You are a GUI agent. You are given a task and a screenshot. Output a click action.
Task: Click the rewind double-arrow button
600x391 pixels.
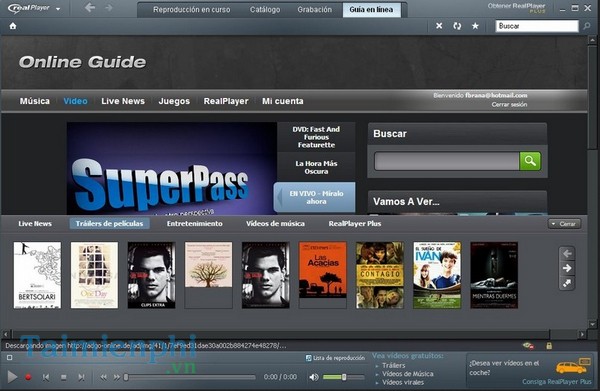pos(103,377)
